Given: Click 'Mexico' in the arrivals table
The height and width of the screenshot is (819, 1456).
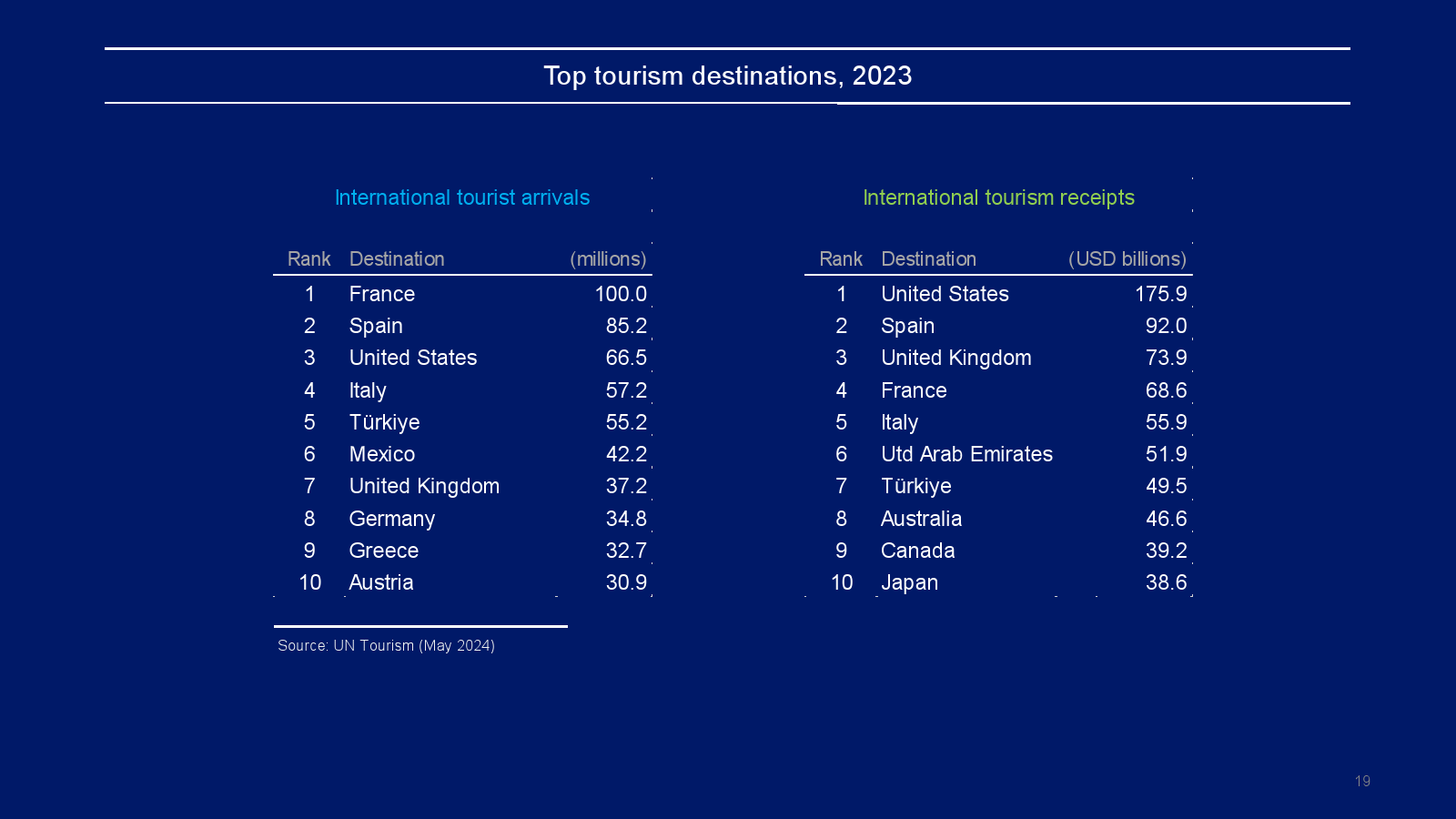Looking at the screenshot, I should tap(382, 454).
